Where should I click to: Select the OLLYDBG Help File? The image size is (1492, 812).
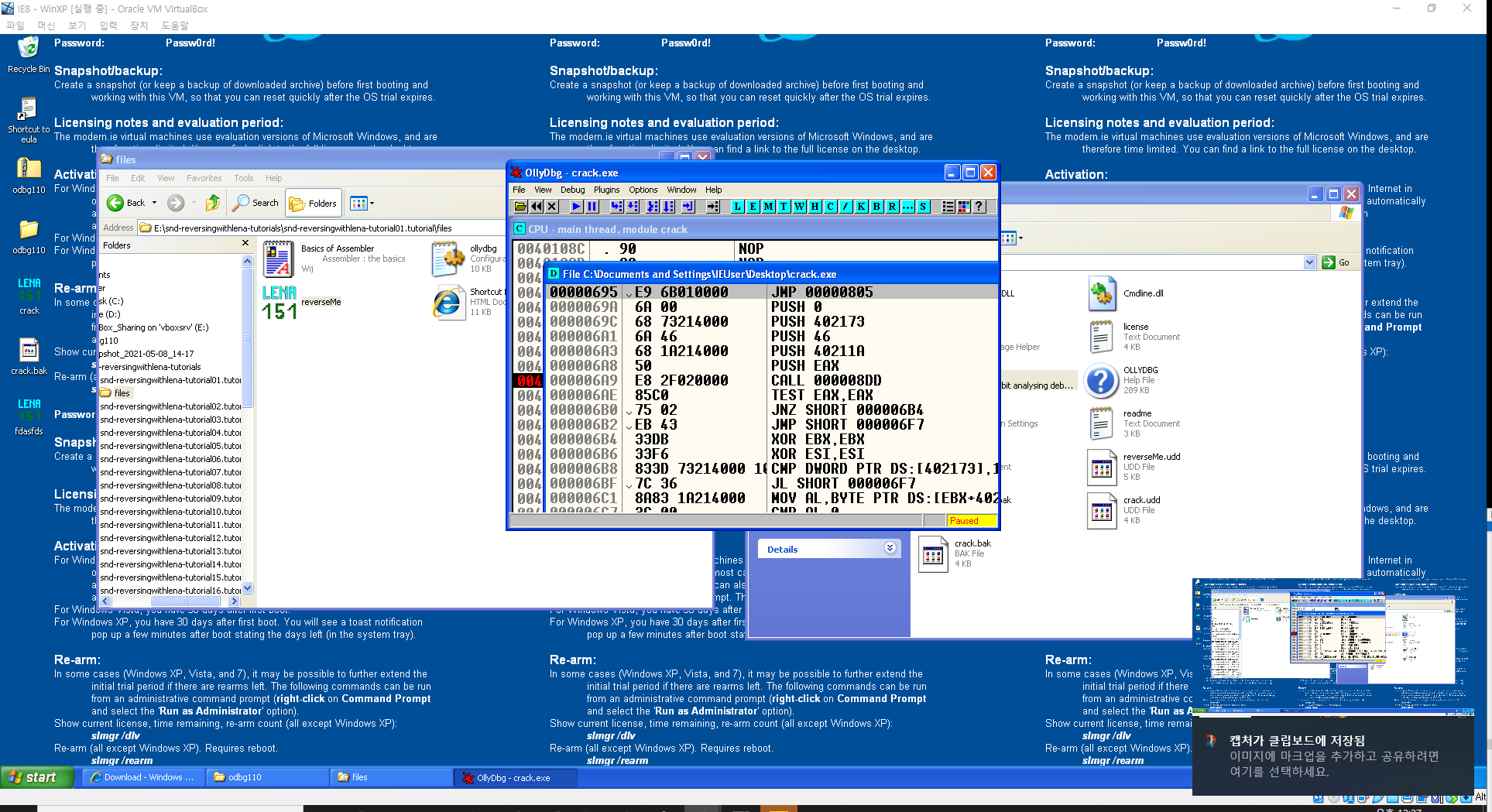click(1123, 380)
